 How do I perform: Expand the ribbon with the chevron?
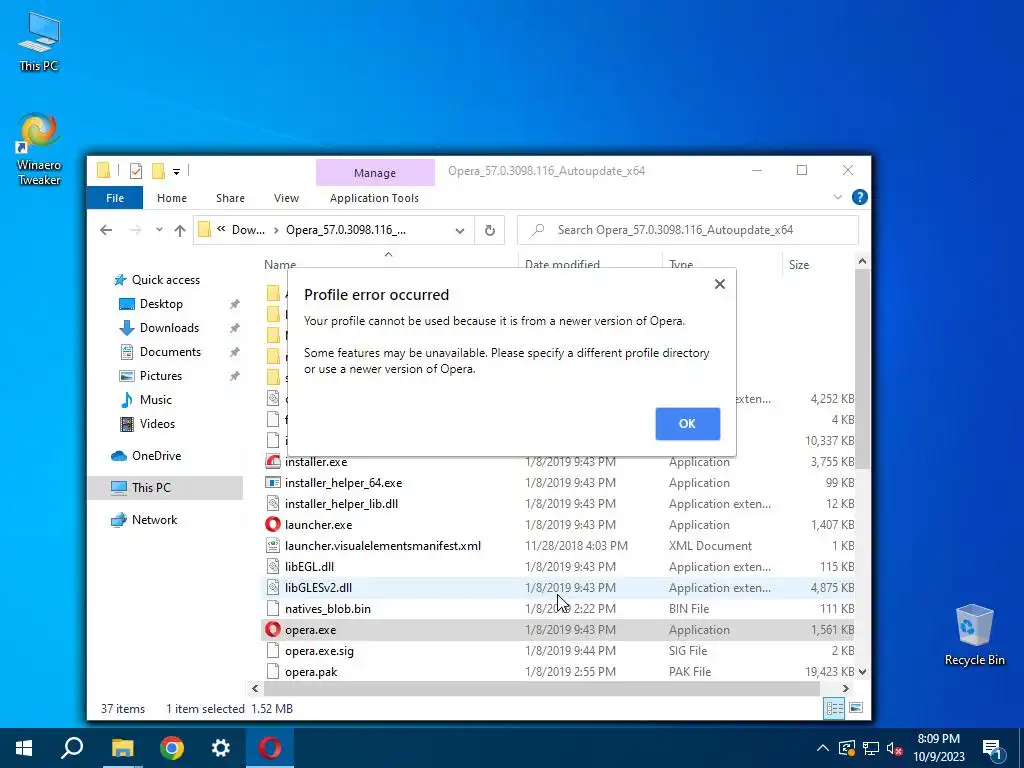(x=837, y=197)
